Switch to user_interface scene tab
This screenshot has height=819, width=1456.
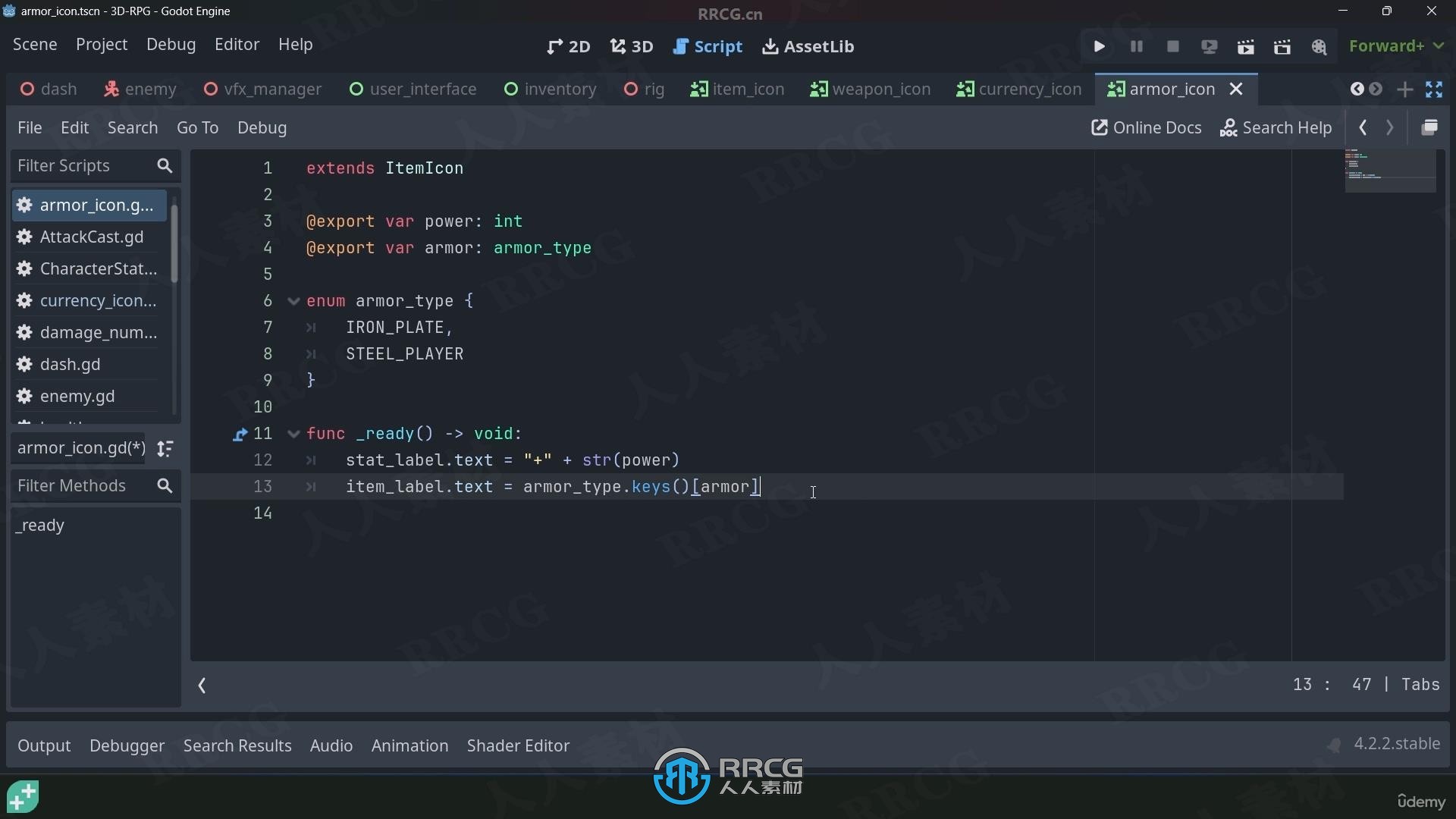tap(413, 89)
